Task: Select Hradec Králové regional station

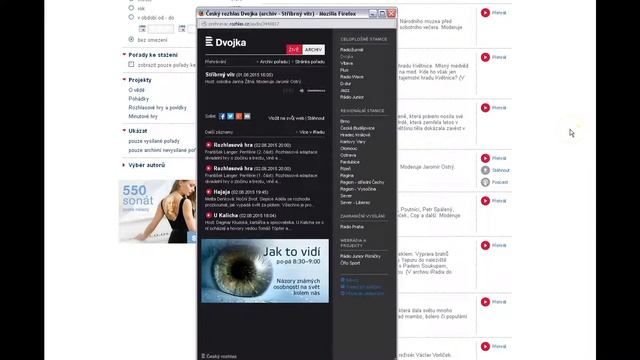Action: click(x=355, y=135)
